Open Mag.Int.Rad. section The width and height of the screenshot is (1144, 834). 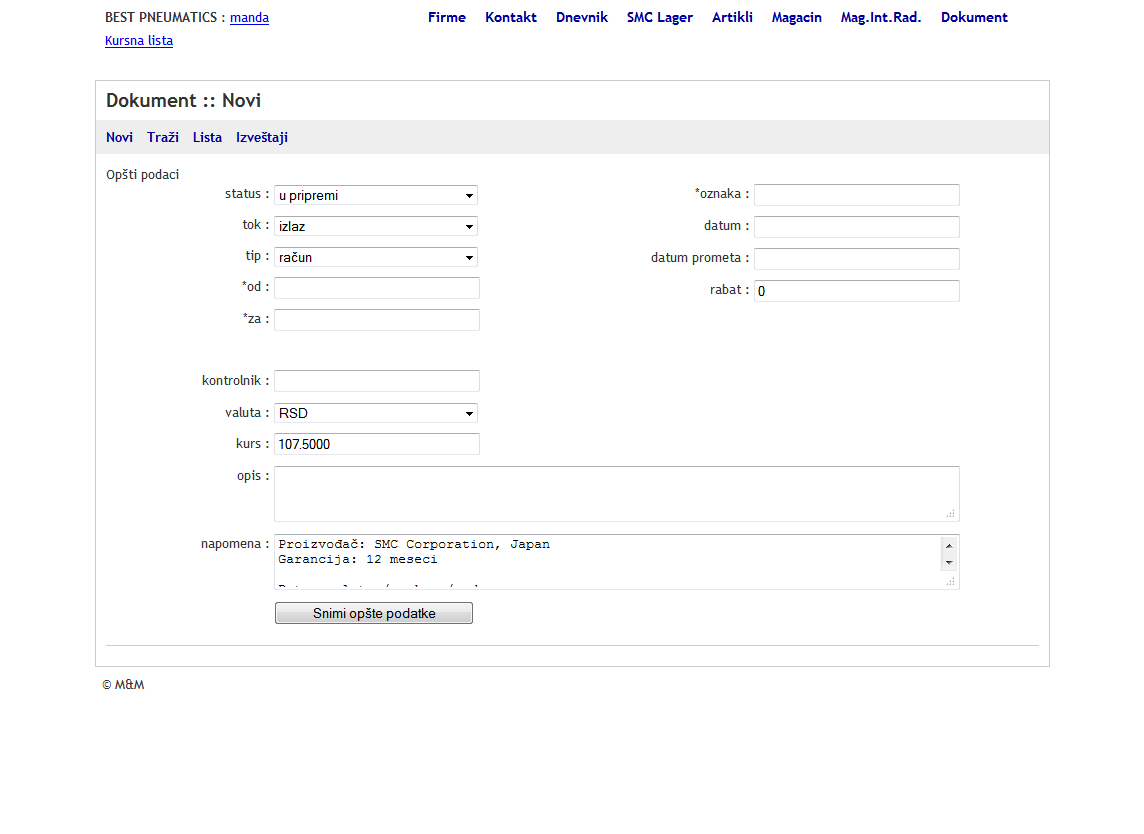point(881,18)
